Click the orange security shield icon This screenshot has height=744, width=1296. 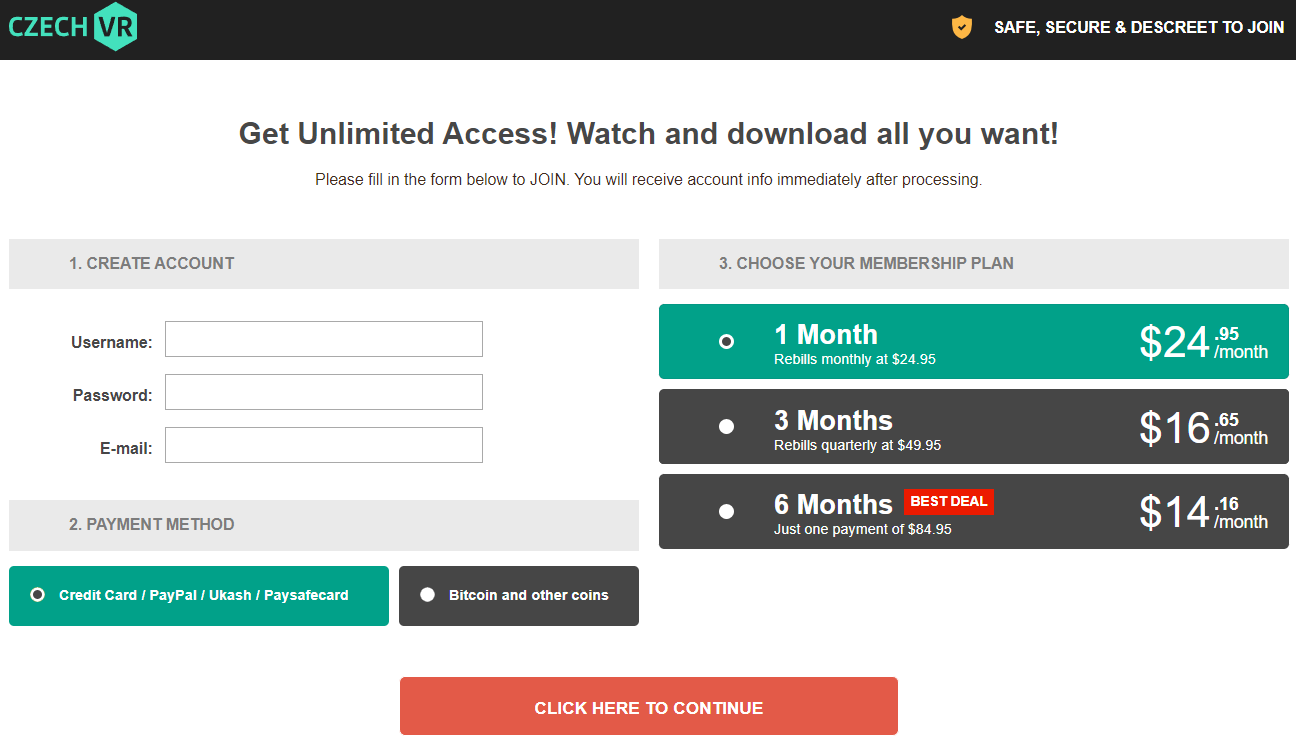pos(961,28)
